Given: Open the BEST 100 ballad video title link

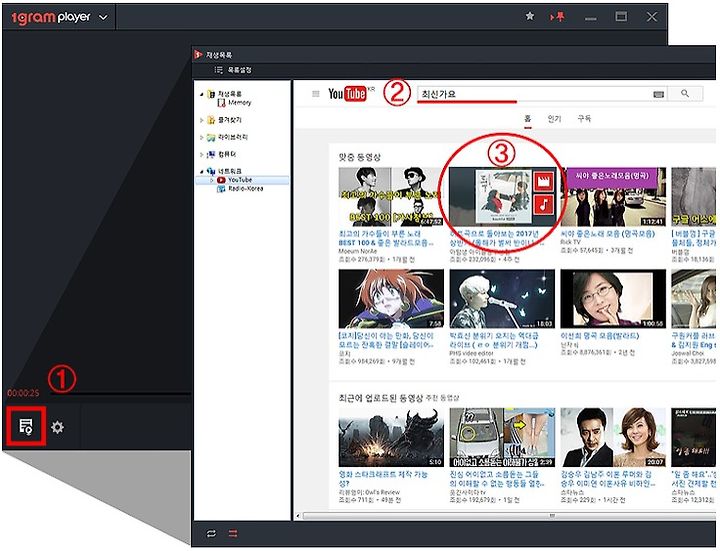Looking at the screenshot, I should click(386, 238).
